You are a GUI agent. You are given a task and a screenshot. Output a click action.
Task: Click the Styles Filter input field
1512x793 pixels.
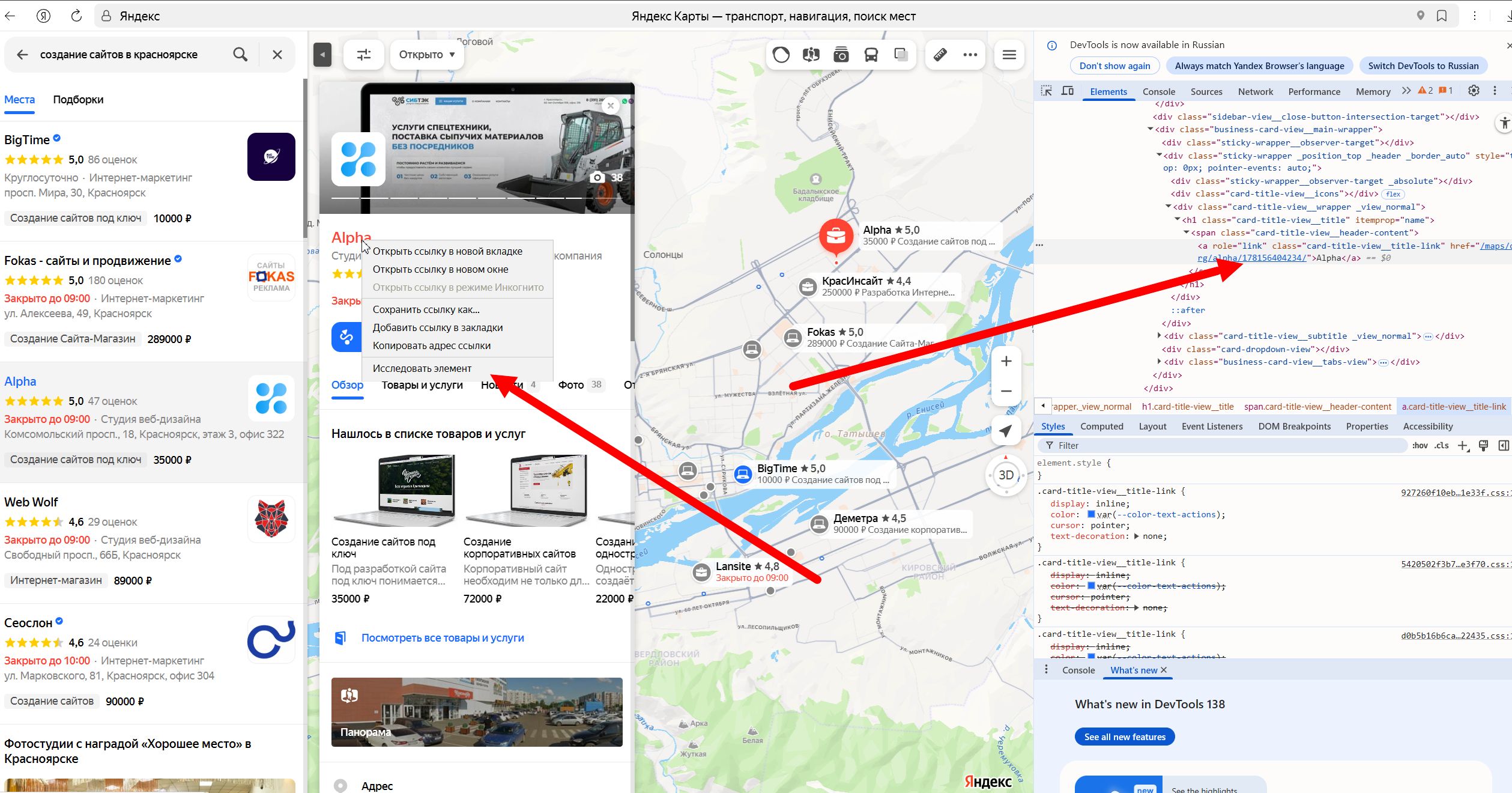click(1223, 446)
